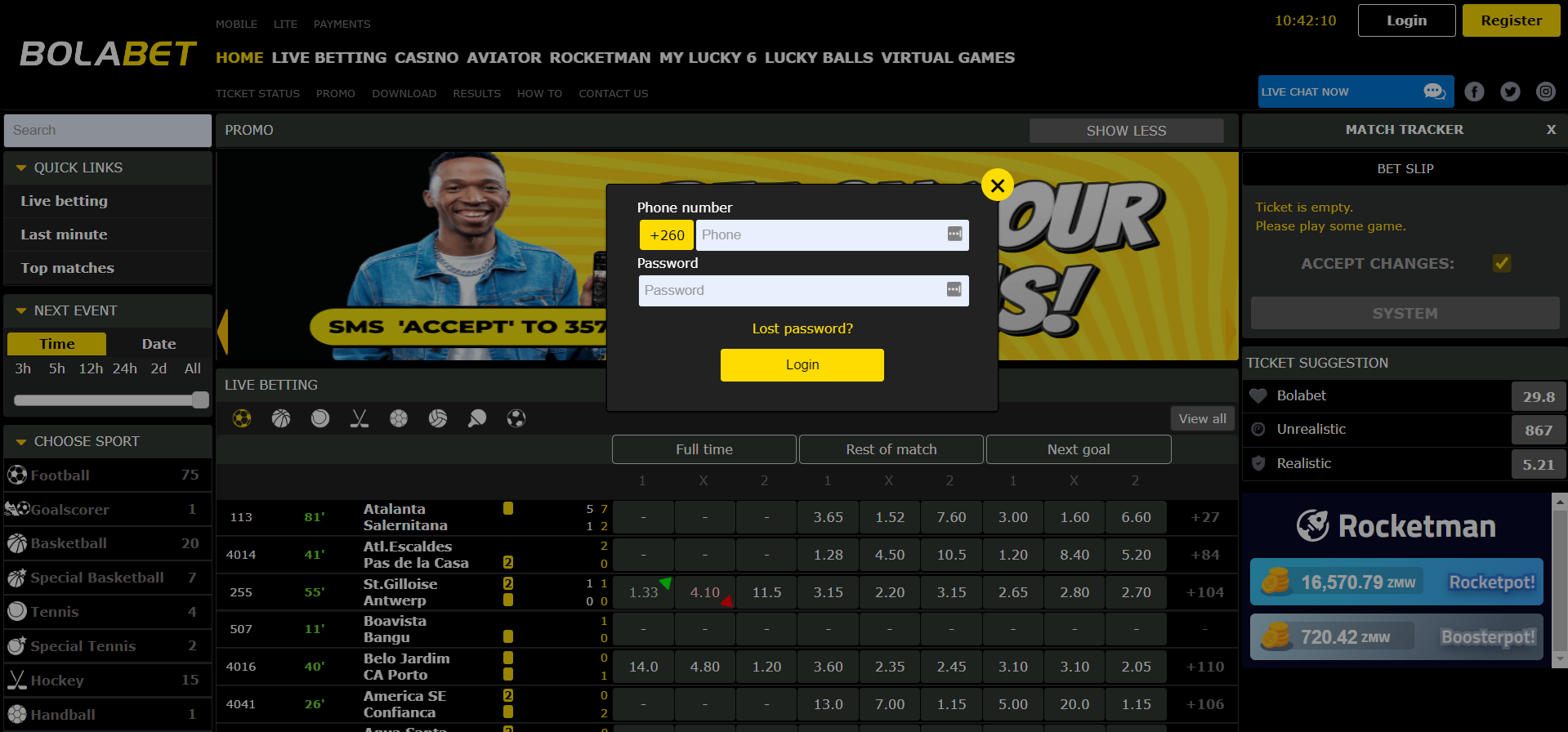The image size is (1568, 732).
Task: Expand +110 more markets for Belo Jardim match
Action: tap(1205, 667)
